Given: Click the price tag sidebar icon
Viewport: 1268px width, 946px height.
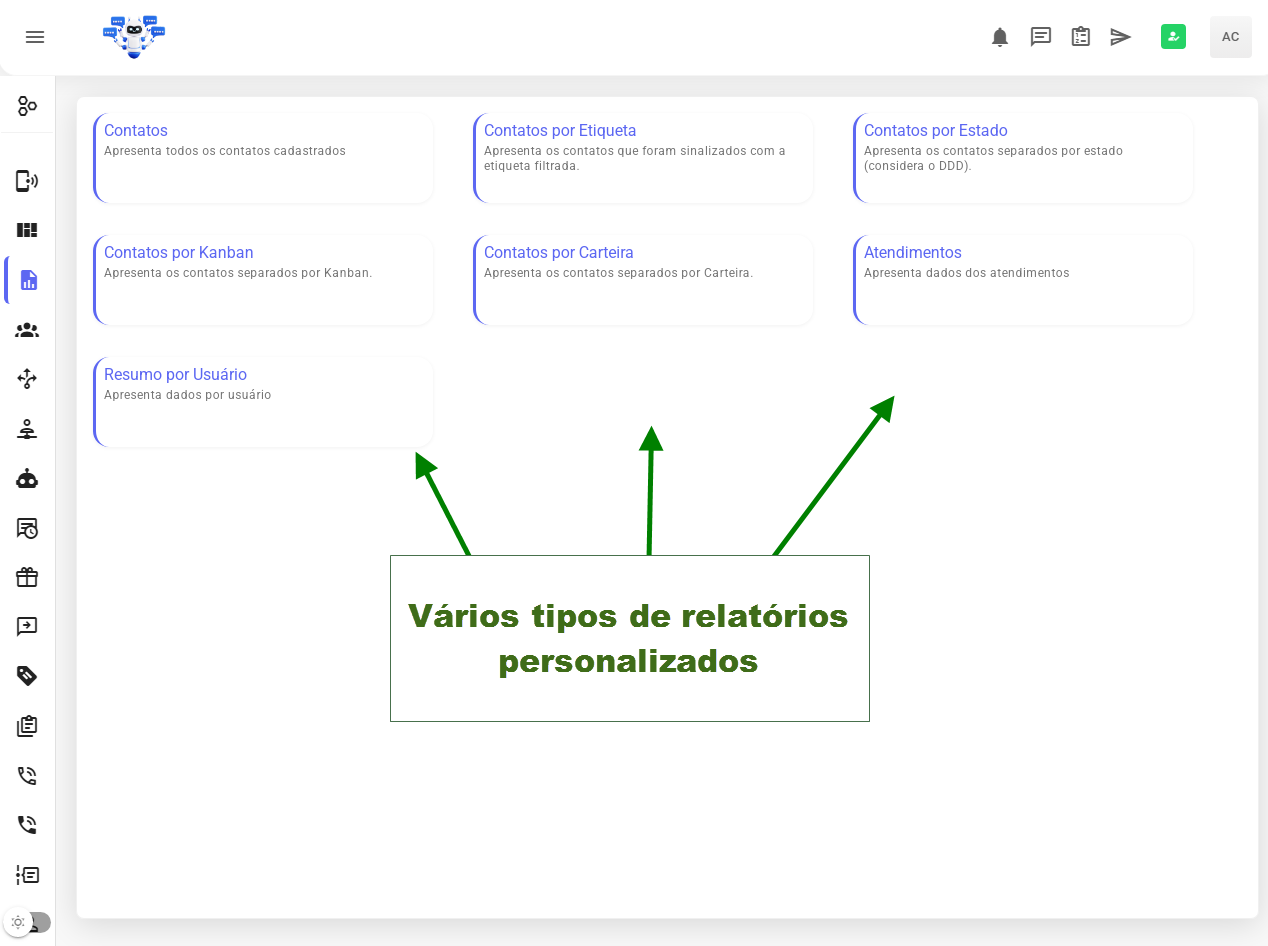Looking at the screenshot, I should pyautogui.click(x=27, y=676).
